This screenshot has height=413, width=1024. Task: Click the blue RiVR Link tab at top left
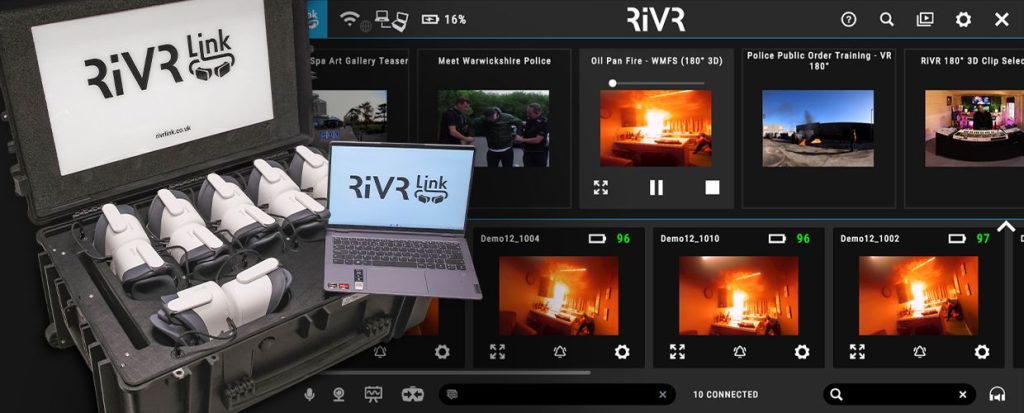317,18
